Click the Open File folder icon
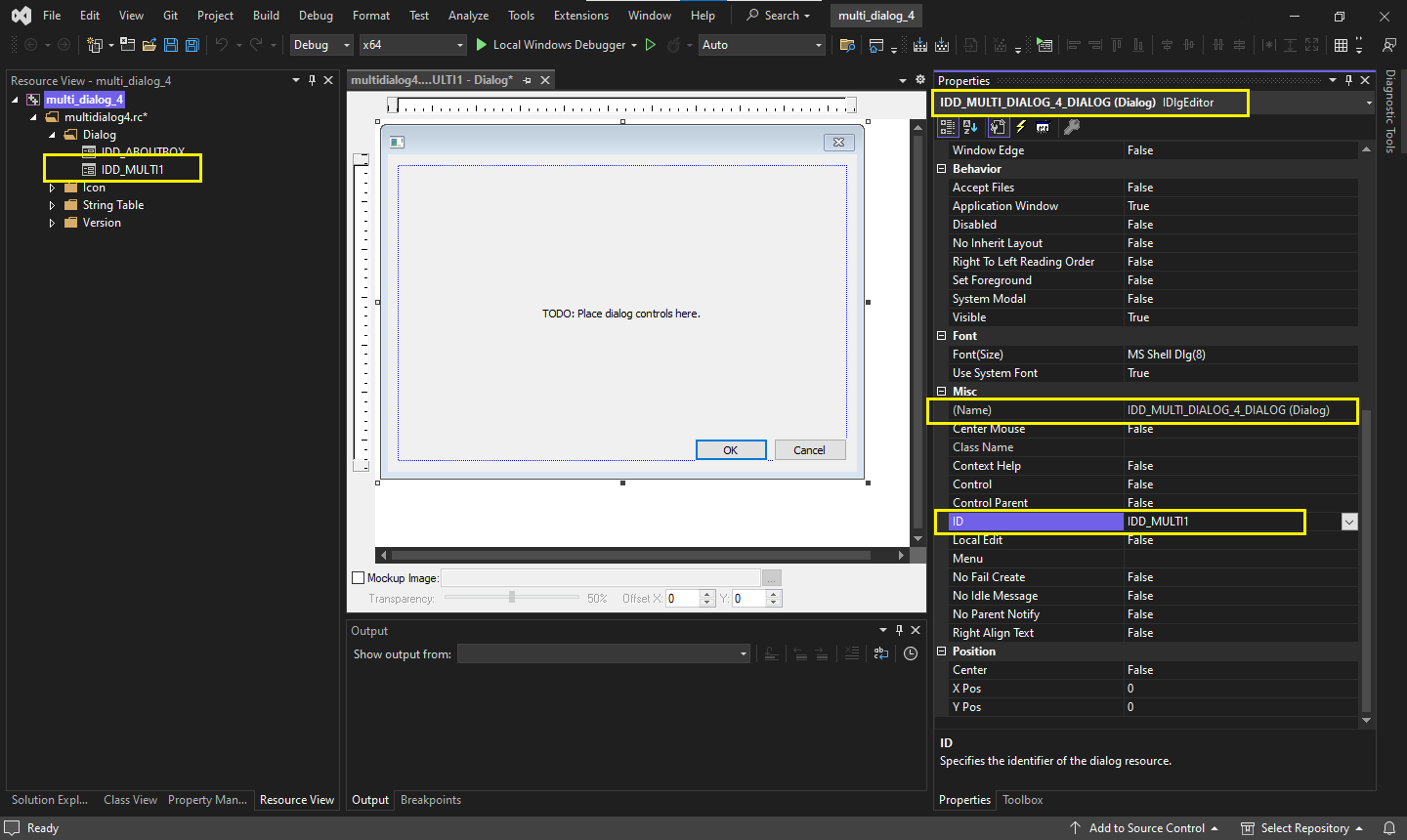 click(x=149, y=45)
